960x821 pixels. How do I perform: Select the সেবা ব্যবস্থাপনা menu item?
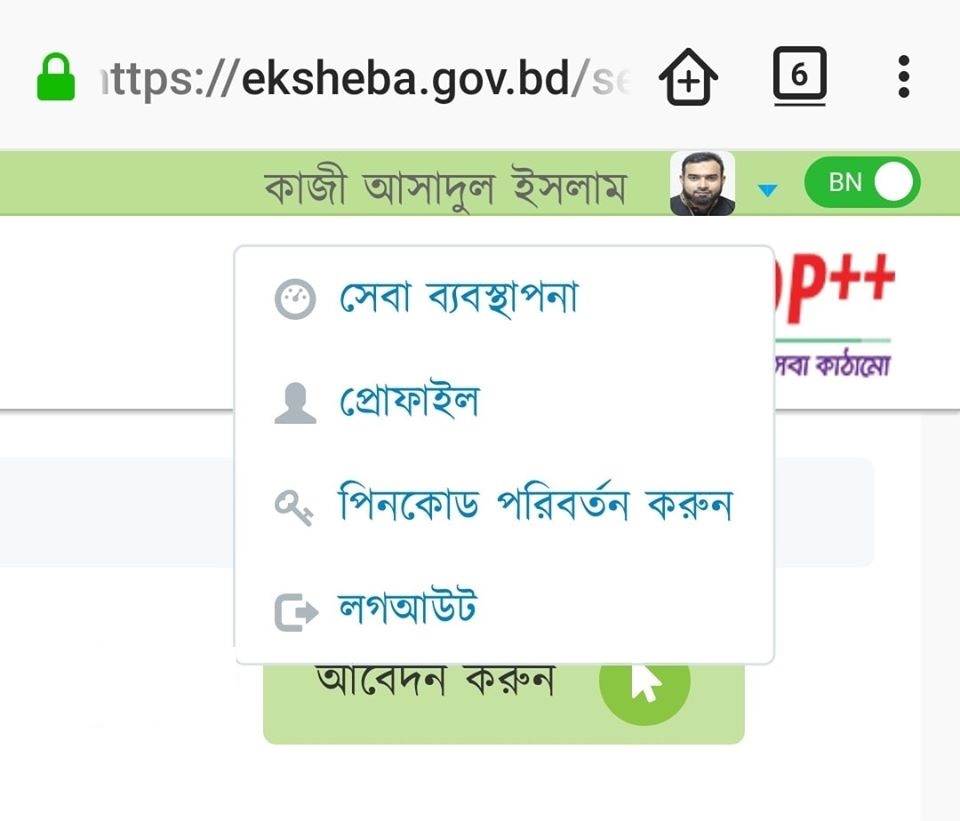[458, 298]
